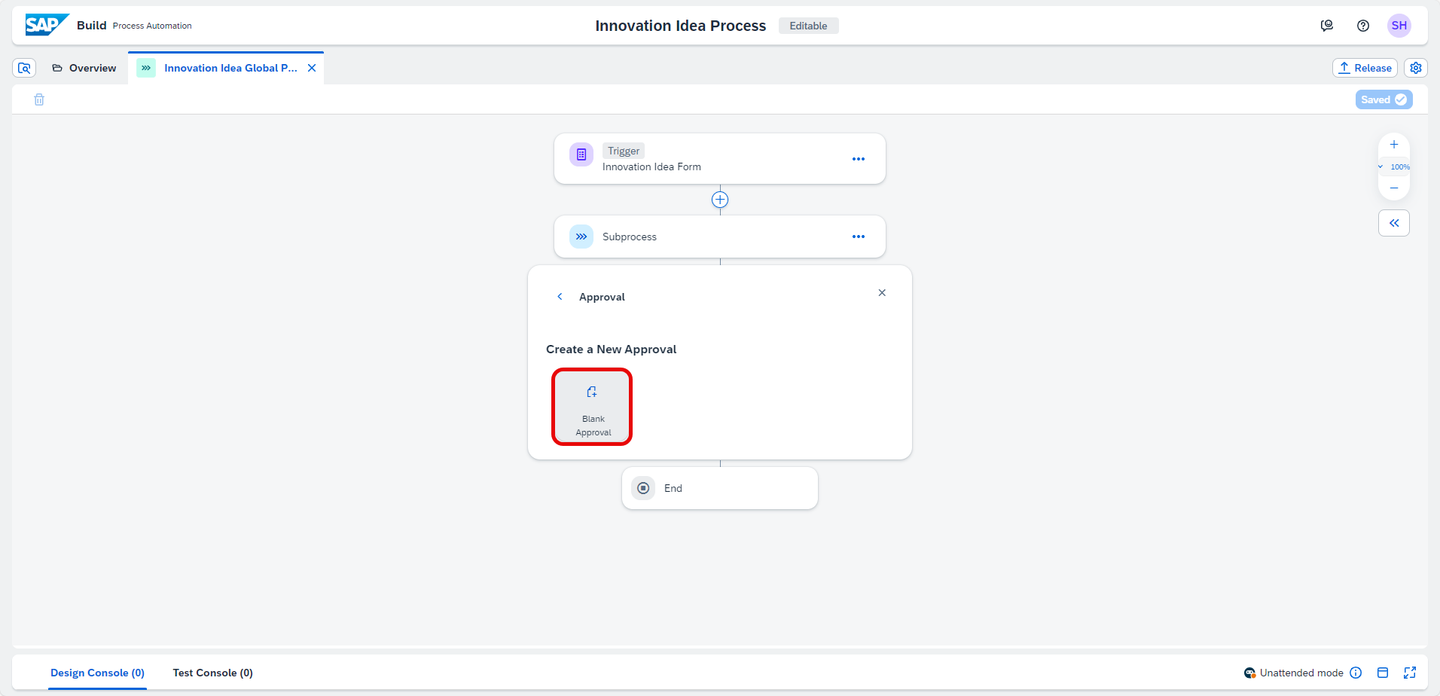Expand the console to full screen
Viewport: 1440px width, 696px height.
(1410, 673)
